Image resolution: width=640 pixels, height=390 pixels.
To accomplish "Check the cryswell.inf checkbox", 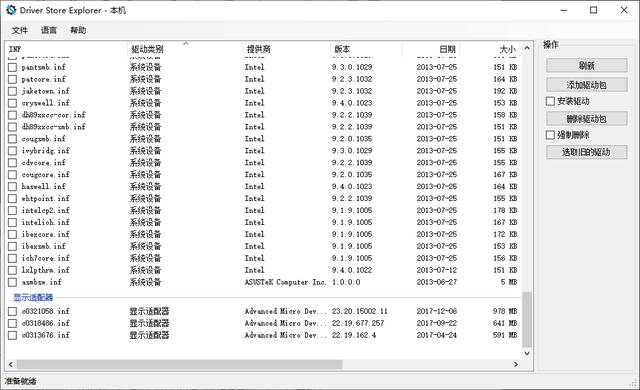I will (x=13, y=103).
